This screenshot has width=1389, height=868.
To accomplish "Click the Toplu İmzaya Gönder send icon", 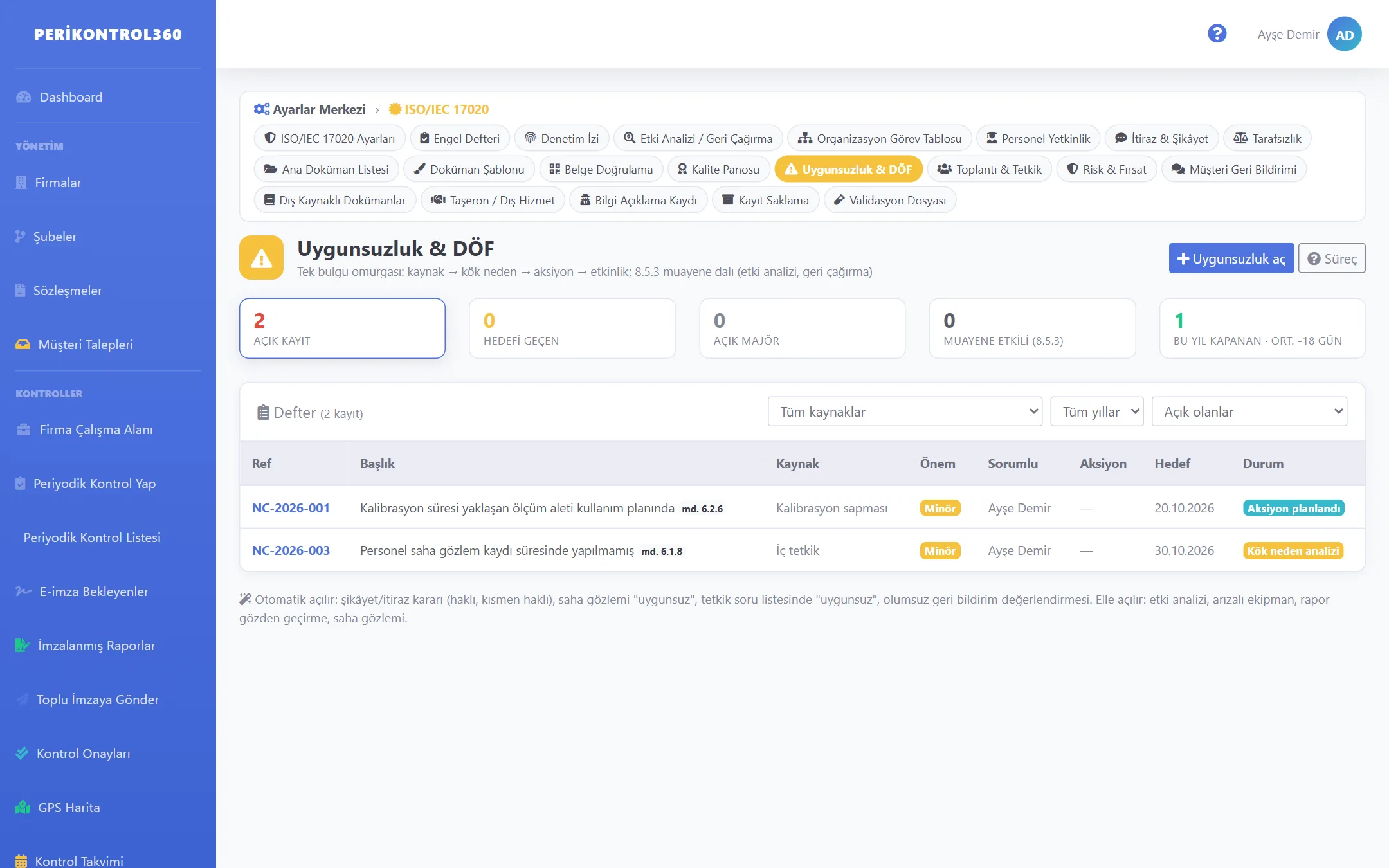I will (22, 700).
